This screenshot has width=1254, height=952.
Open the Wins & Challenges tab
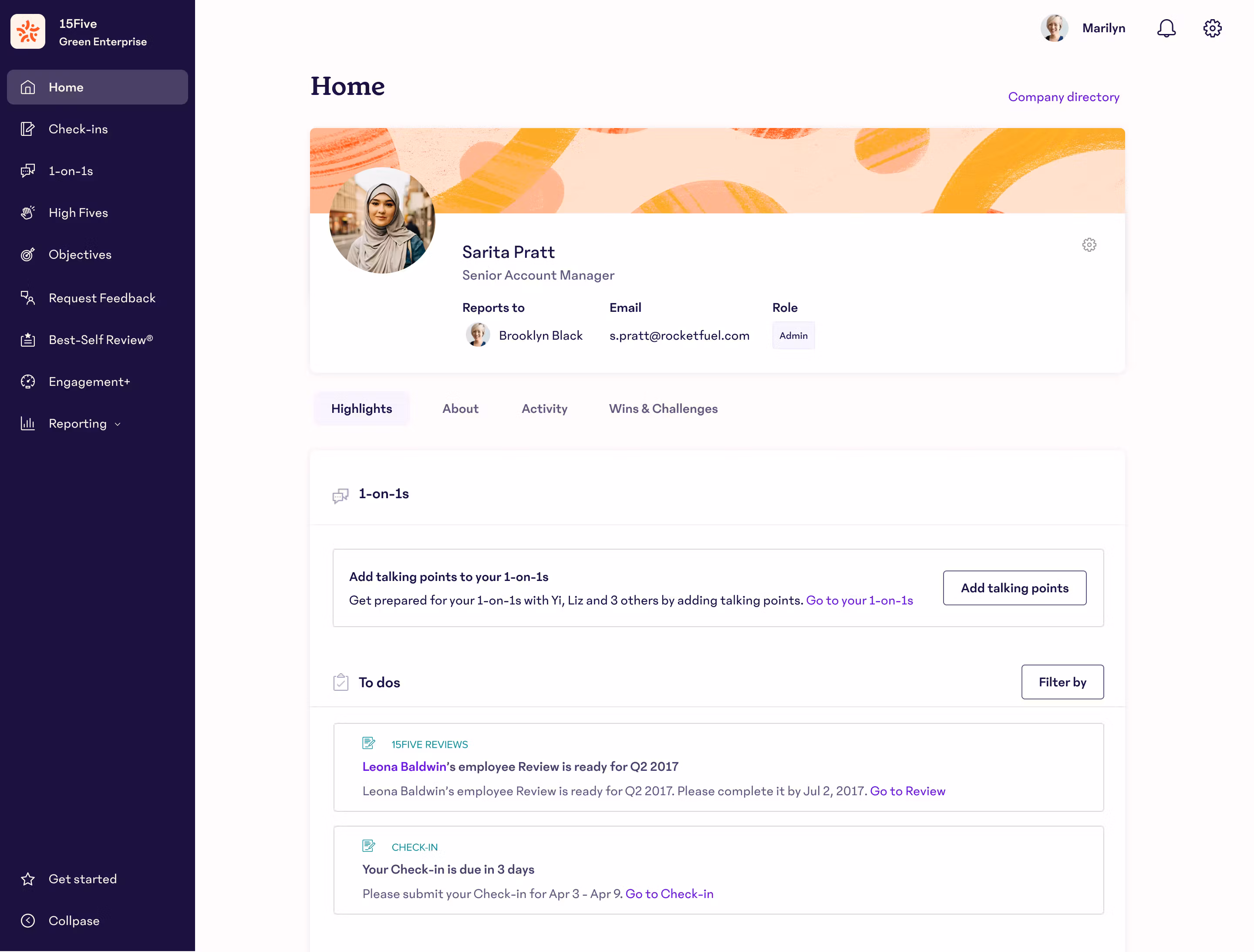pyautogui.click(x=663, y=408)
